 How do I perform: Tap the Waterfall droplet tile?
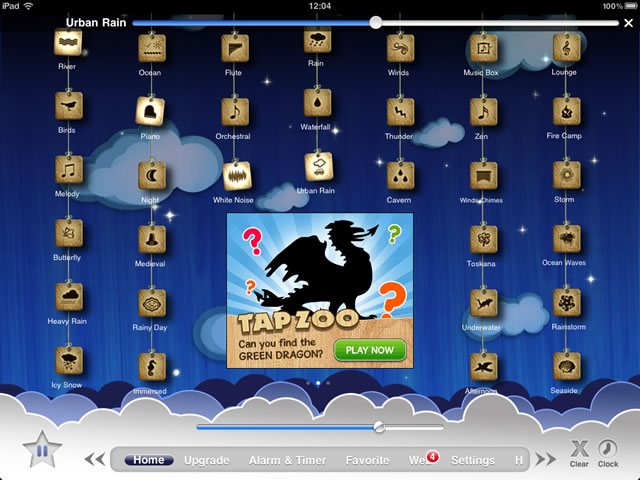point(317,103)
